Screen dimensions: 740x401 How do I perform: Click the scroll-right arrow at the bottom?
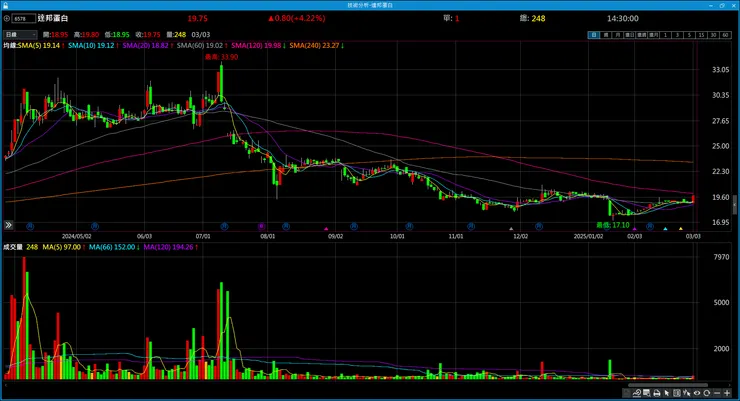(x=730, y=385)
